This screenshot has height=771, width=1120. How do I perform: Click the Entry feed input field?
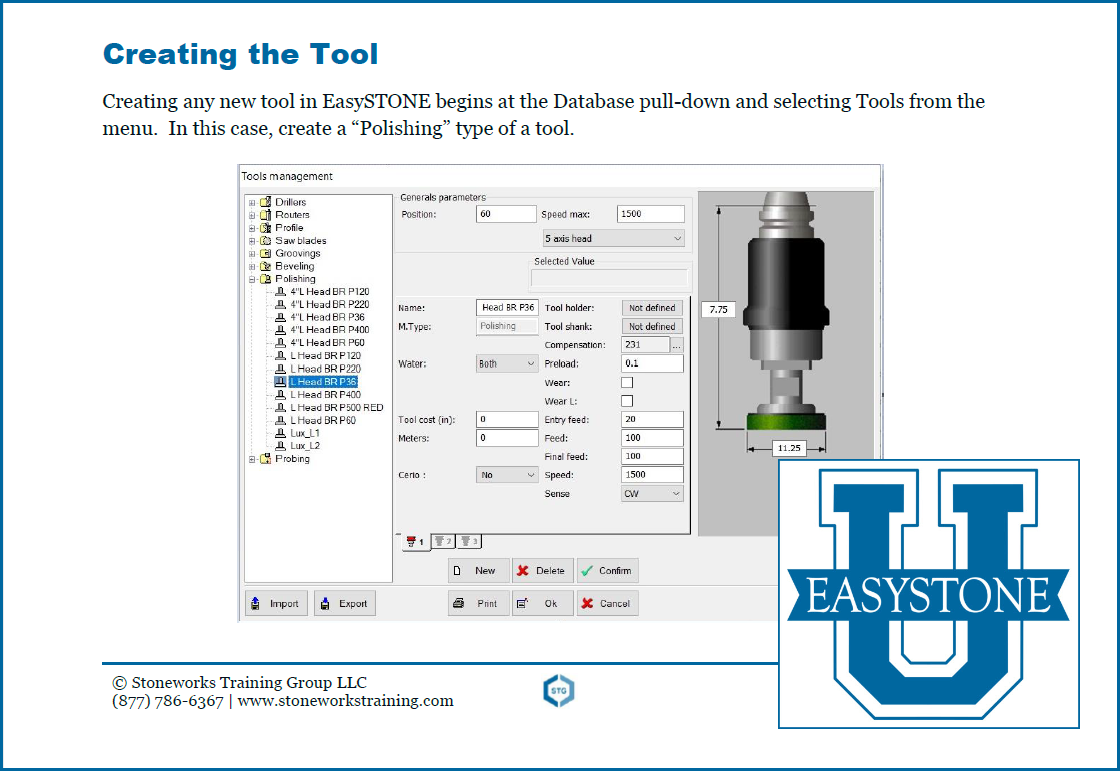tap(652, 419)
